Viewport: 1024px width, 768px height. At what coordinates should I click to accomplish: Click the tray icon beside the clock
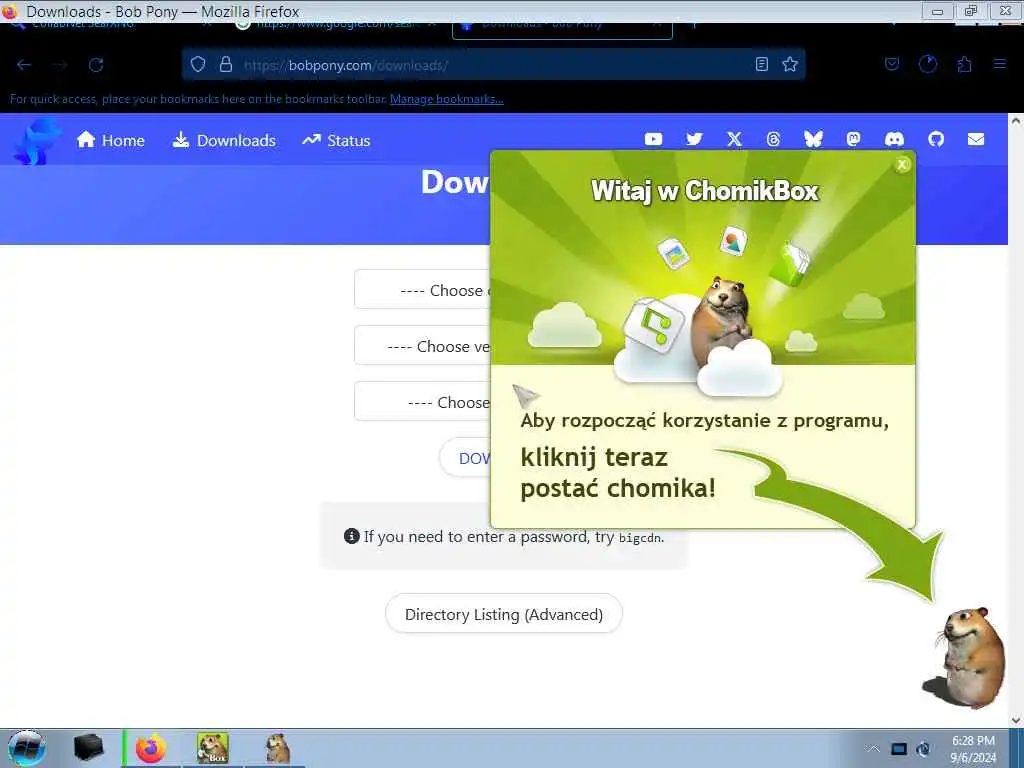pyautogui.click(x=923, y=749)
